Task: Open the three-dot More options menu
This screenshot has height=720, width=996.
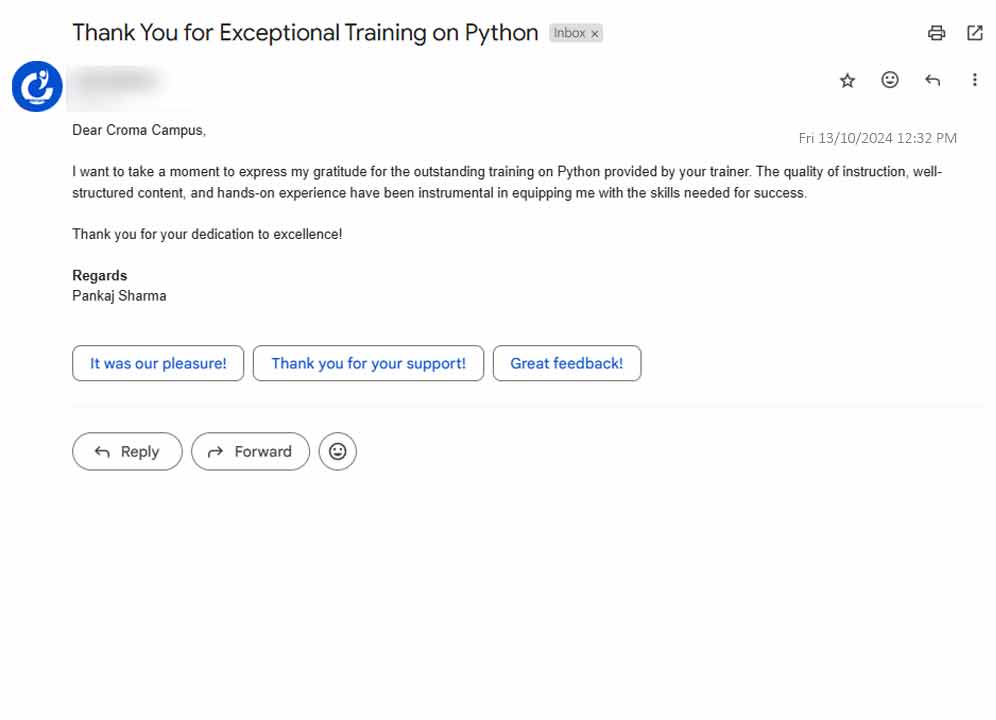Action: (975, 80)
